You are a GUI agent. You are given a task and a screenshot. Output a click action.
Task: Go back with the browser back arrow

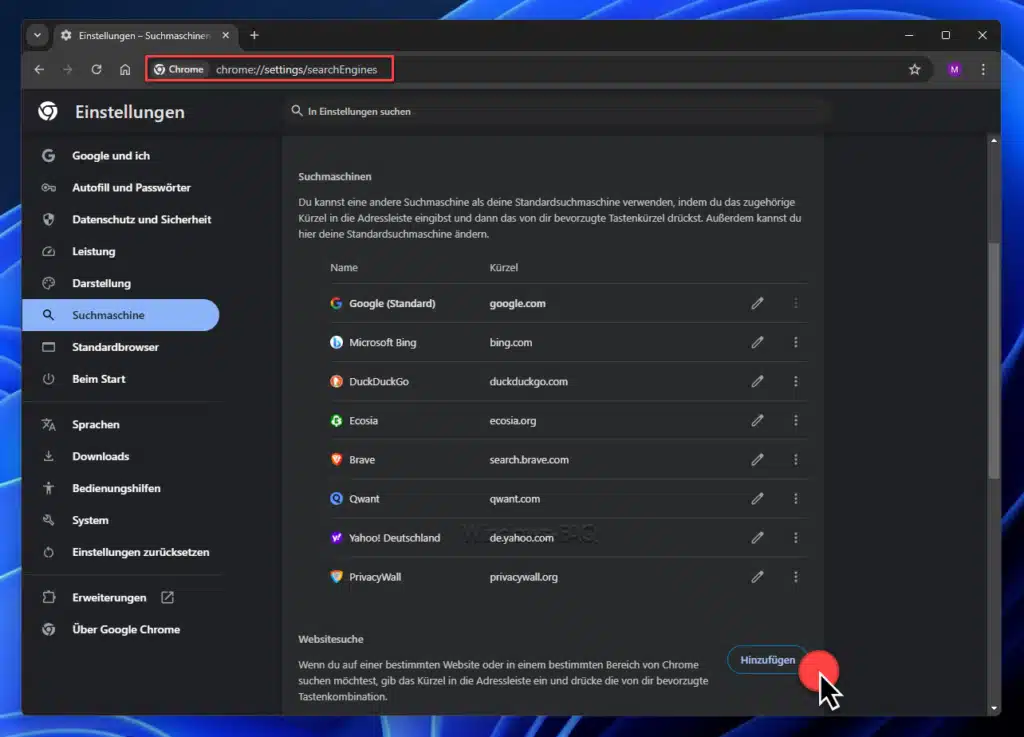(39, 69)
